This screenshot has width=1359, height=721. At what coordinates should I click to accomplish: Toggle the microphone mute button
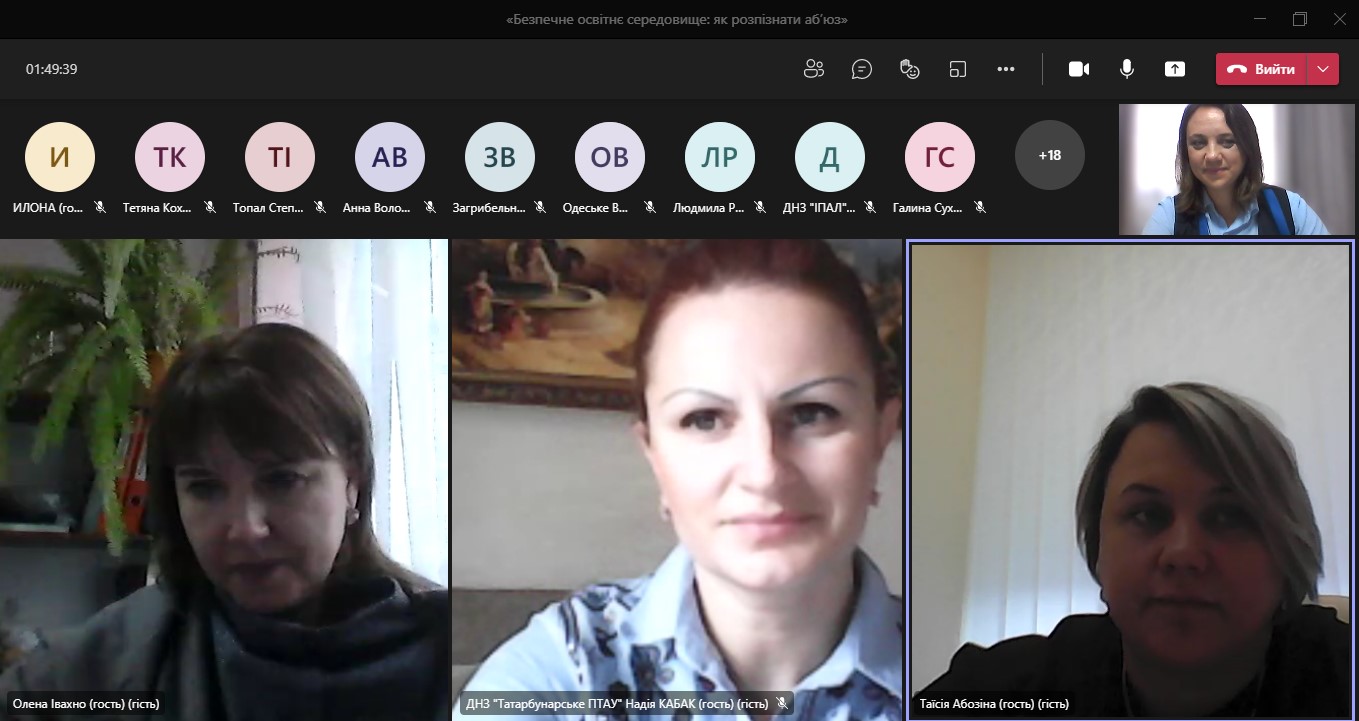pos(1127,69)
